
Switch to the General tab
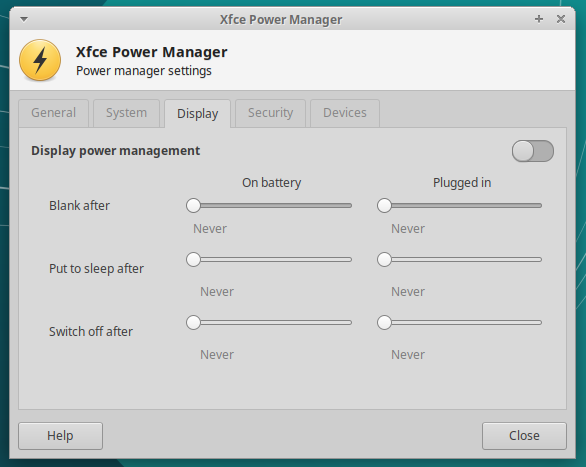(x=53, y=113)
